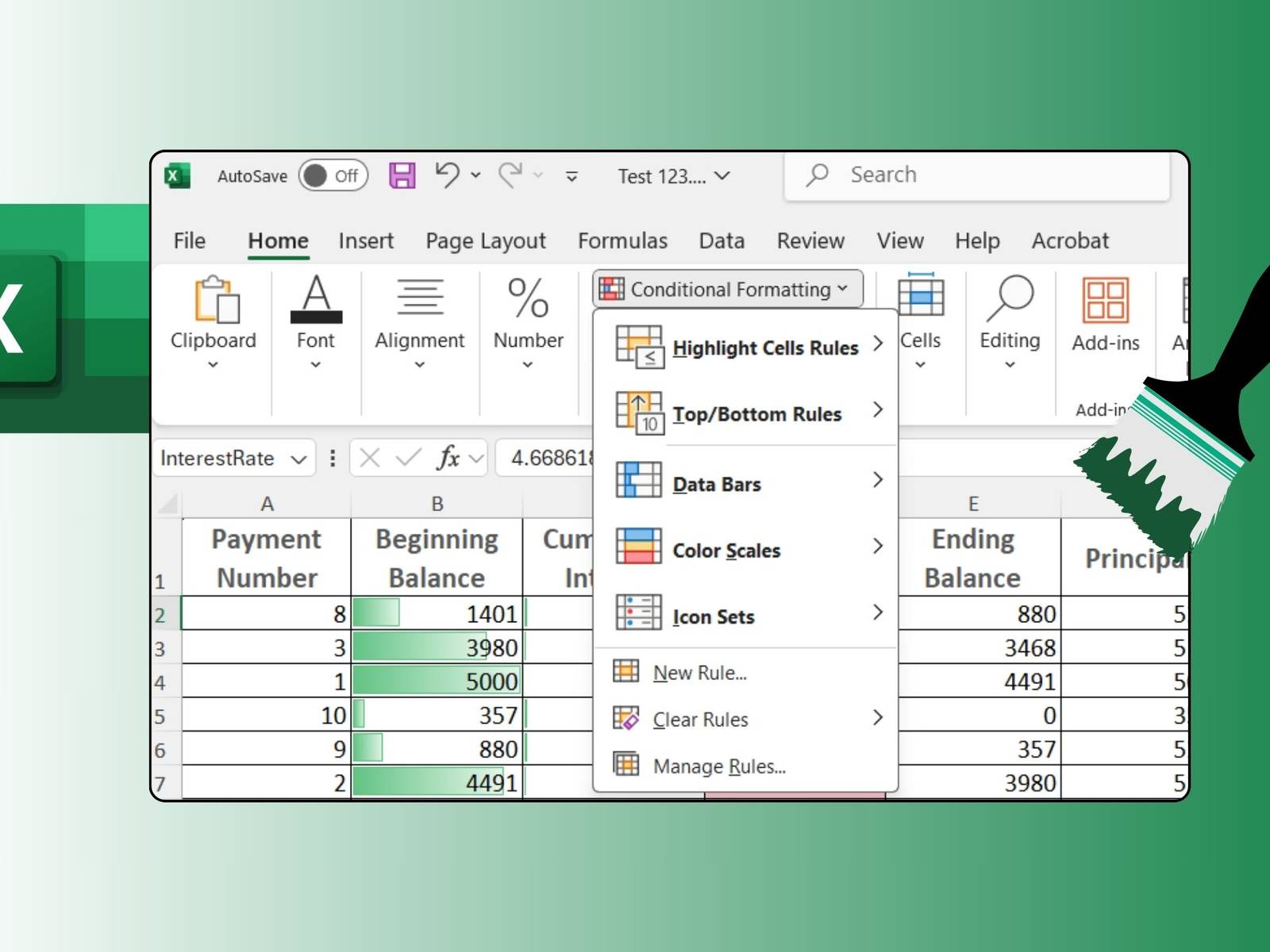The image size is (1270, 952).
Task: Click the Undo arrow icon
Action: point(448,175)
